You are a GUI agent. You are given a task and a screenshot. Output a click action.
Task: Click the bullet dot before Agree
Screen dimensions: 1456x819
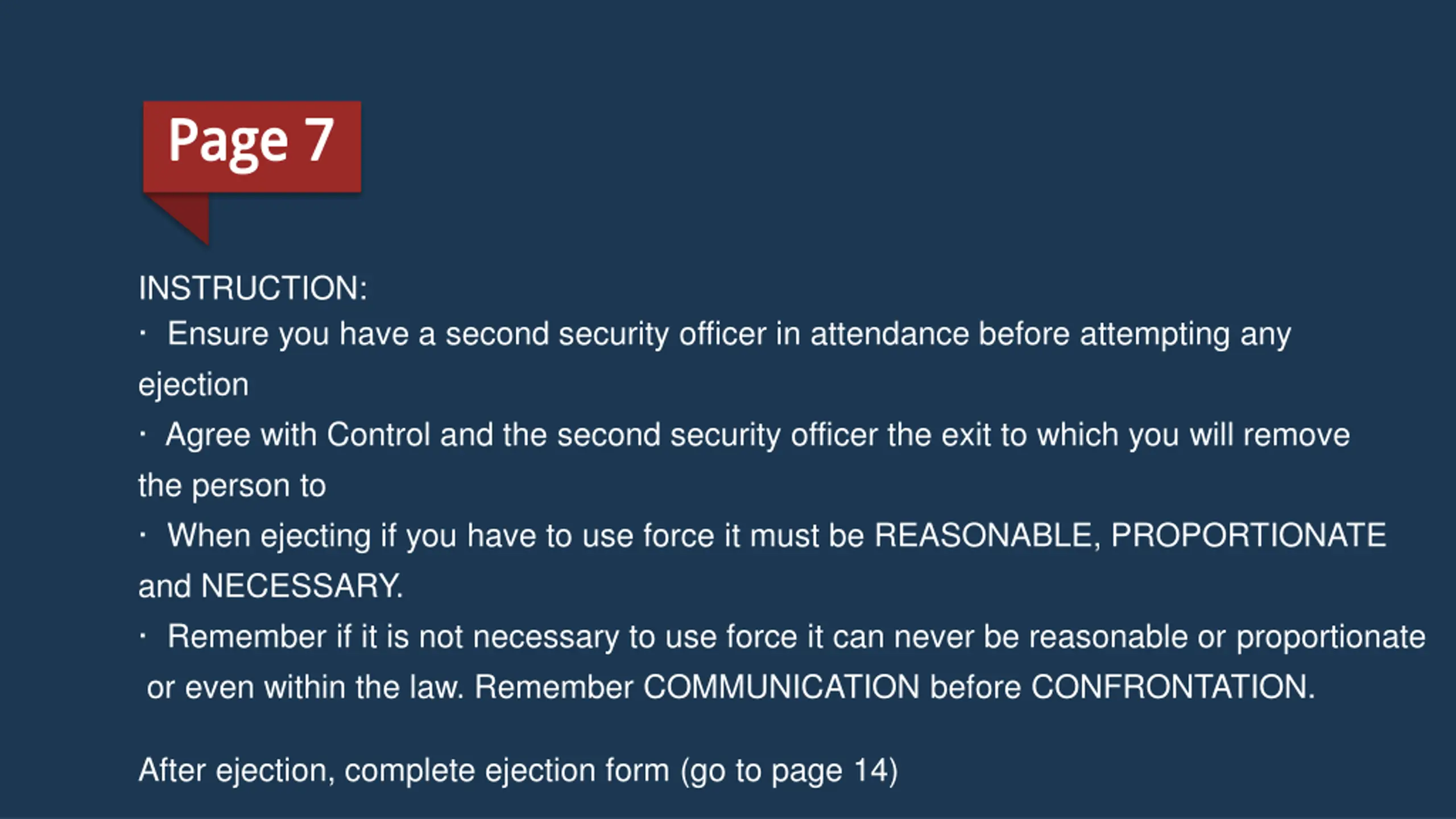(143, 435)
